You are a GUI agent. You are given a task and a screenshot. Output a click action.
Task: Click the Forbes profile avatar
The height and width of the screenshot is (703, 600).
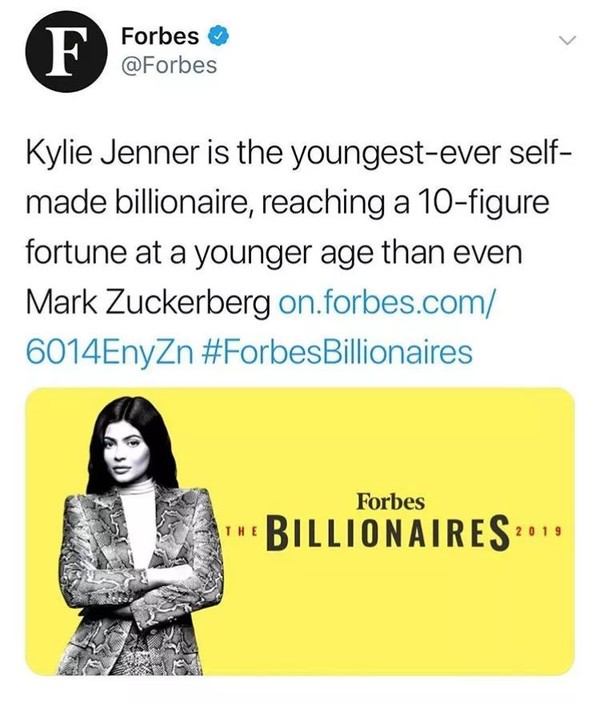pos(63,55)
